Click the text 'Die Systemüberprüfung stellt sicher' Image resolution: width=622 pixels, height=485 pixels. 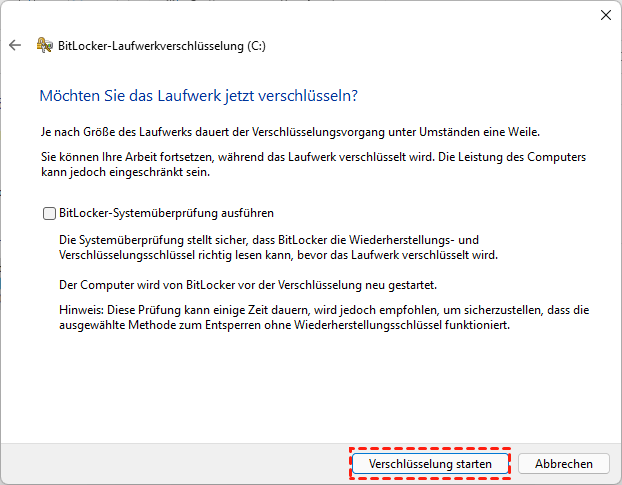[x=278, y=247]
